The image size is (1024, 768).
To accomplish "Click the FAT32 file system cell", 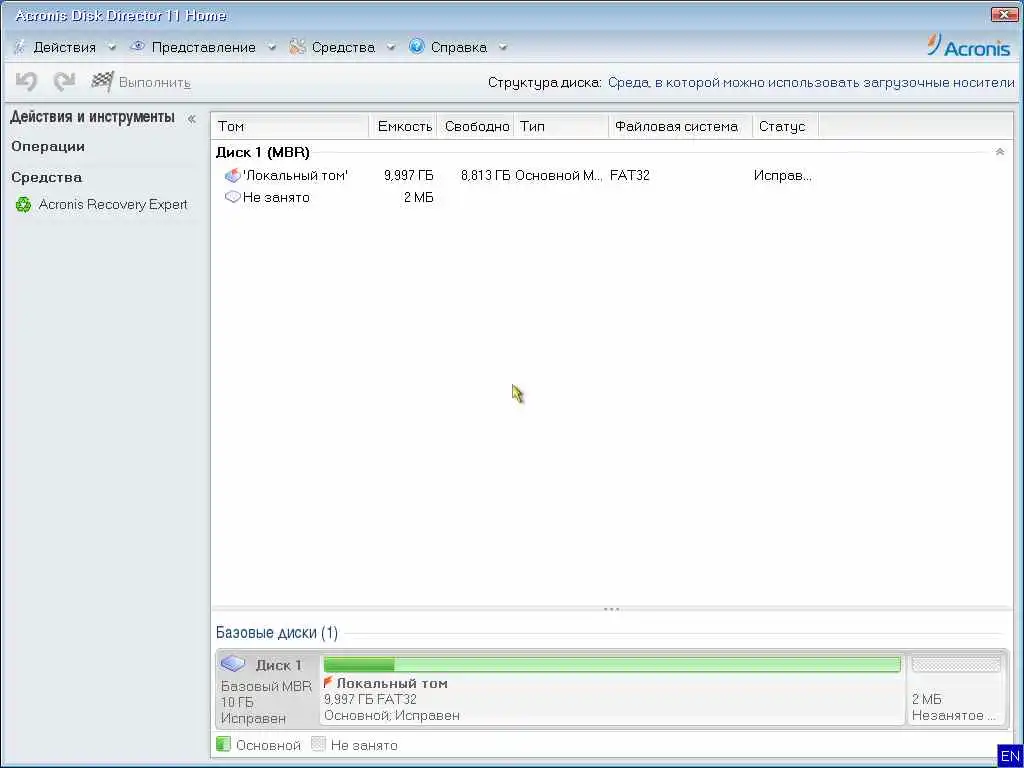I will (630, 175).
